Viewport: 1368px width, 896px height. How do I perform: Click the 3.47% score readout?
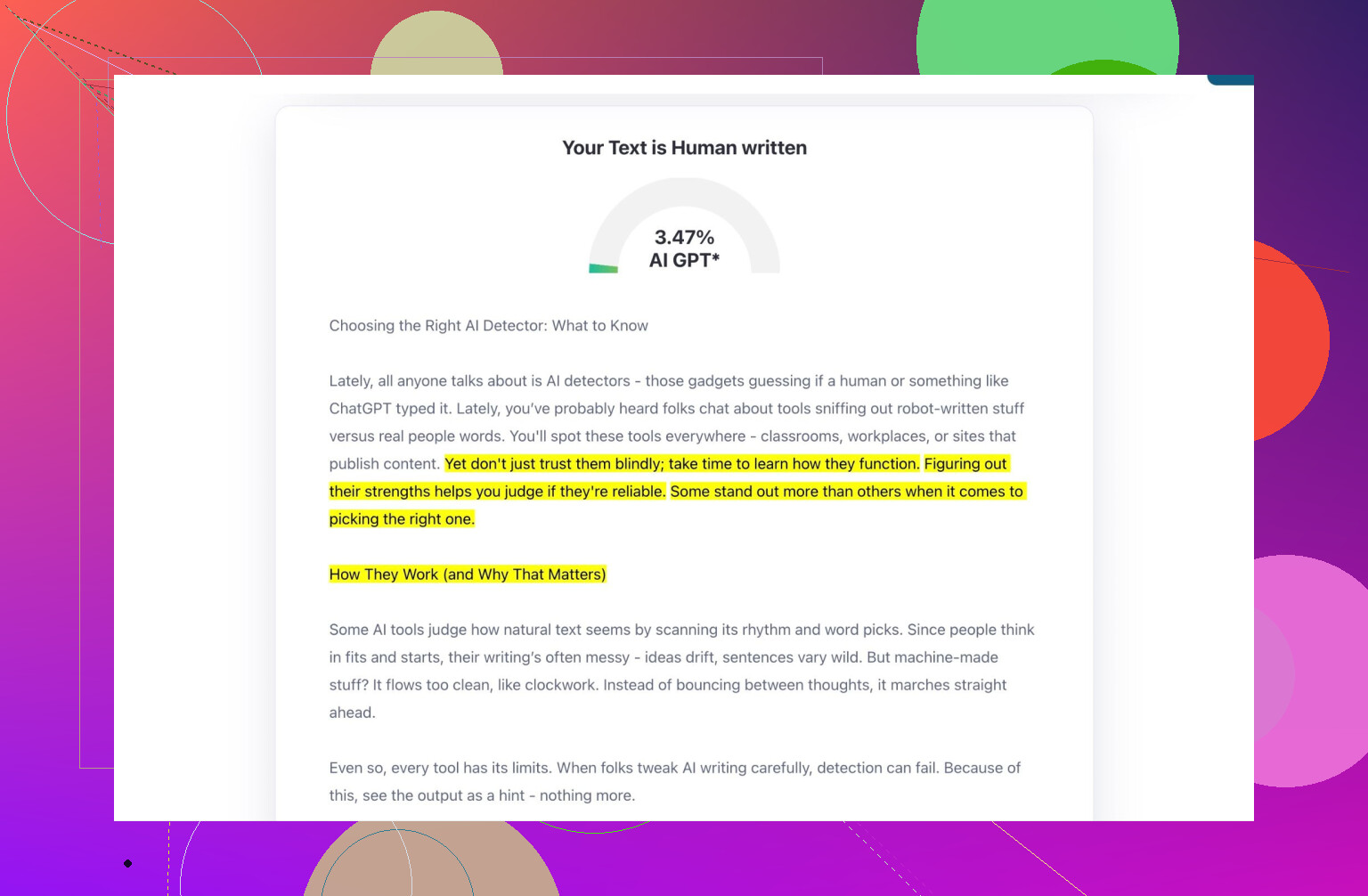click(x=684, y=237)
